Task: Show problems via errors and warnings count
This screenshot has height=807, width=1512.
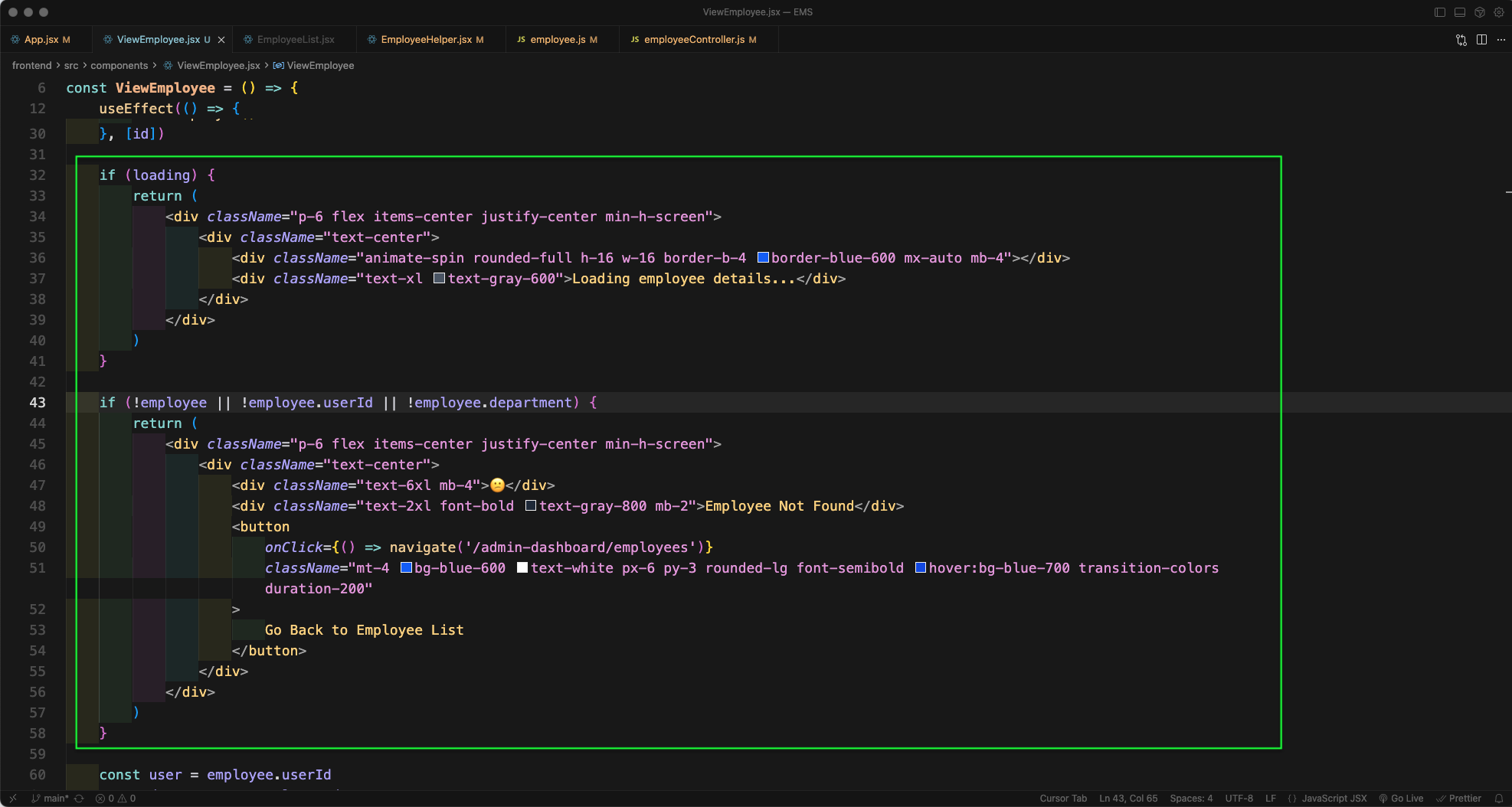Action: pos(116,799)
